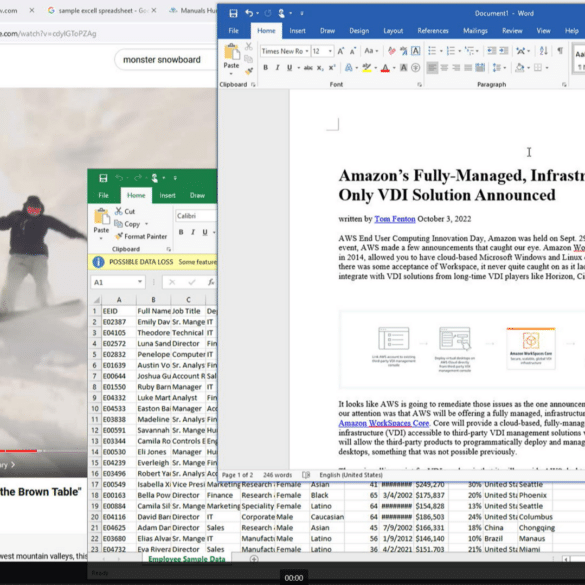The height and width of the screenshot is (585, 585).
Task: Insert function with fx in Excel
Action: [x=211, y=282]
